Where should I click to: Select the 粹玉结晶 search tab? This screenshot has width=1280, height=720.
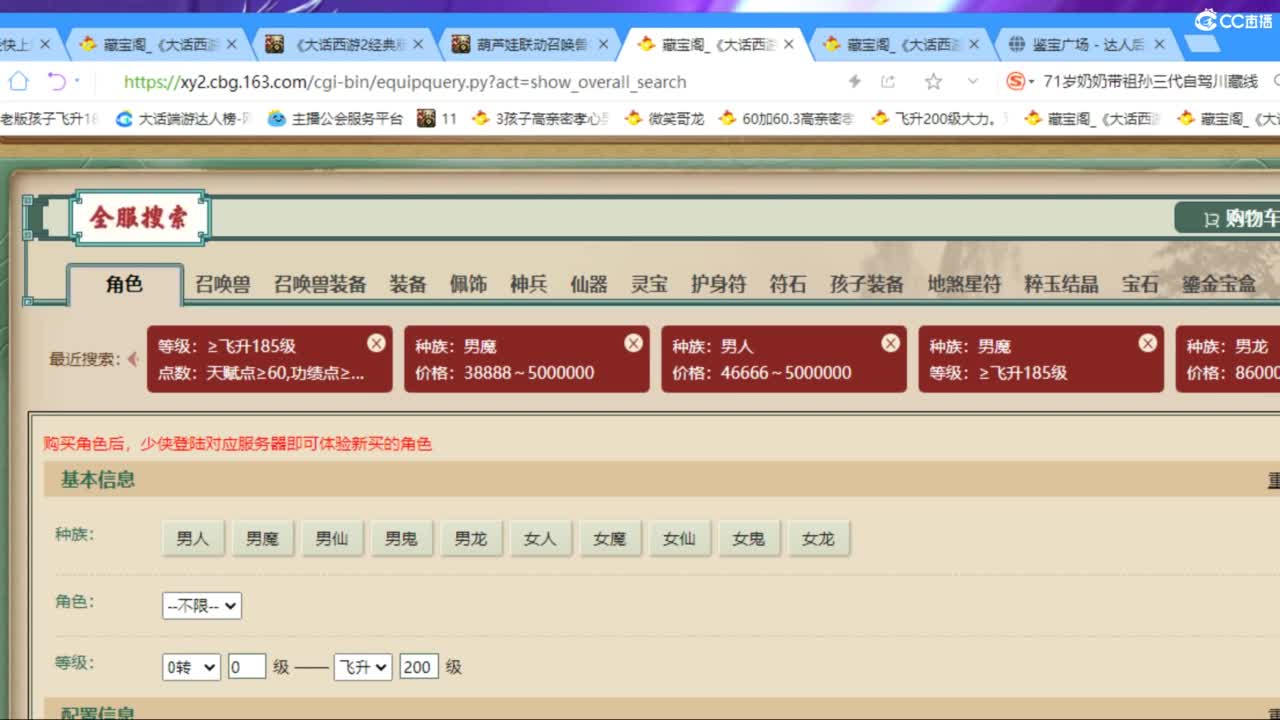[x=1061, y=284]
